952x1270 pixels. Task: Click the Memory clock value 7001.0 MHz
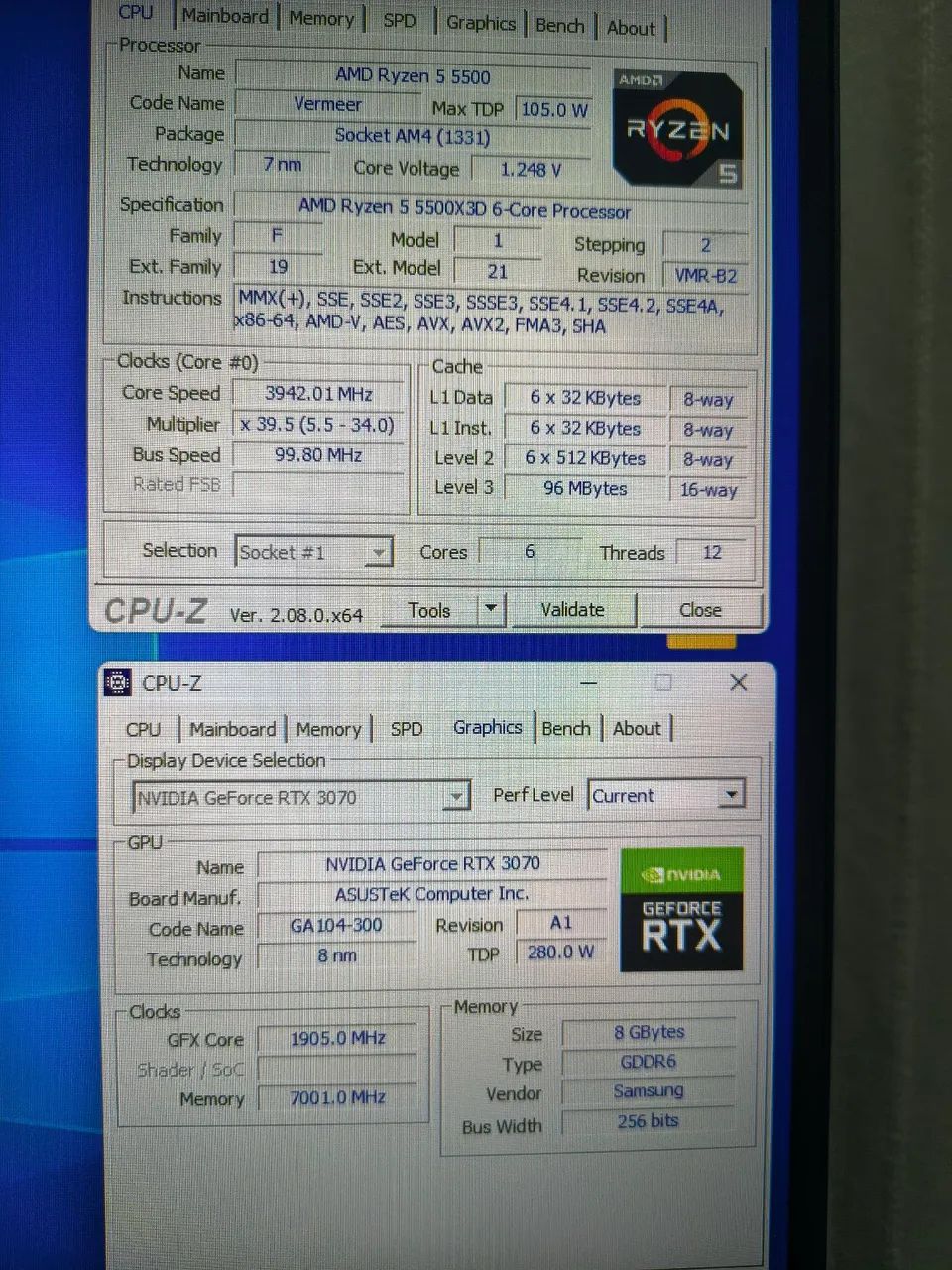point(337,1097)
